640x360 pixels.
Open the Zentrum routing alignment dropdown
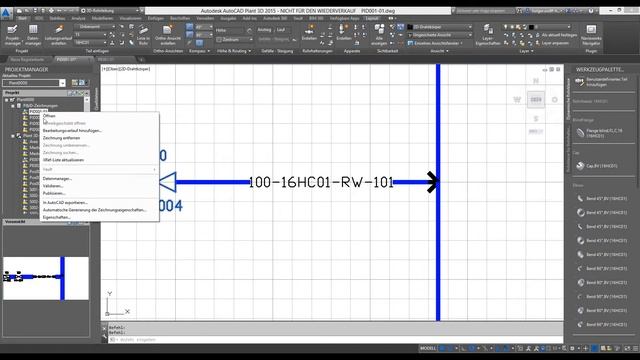pos(234,40)
